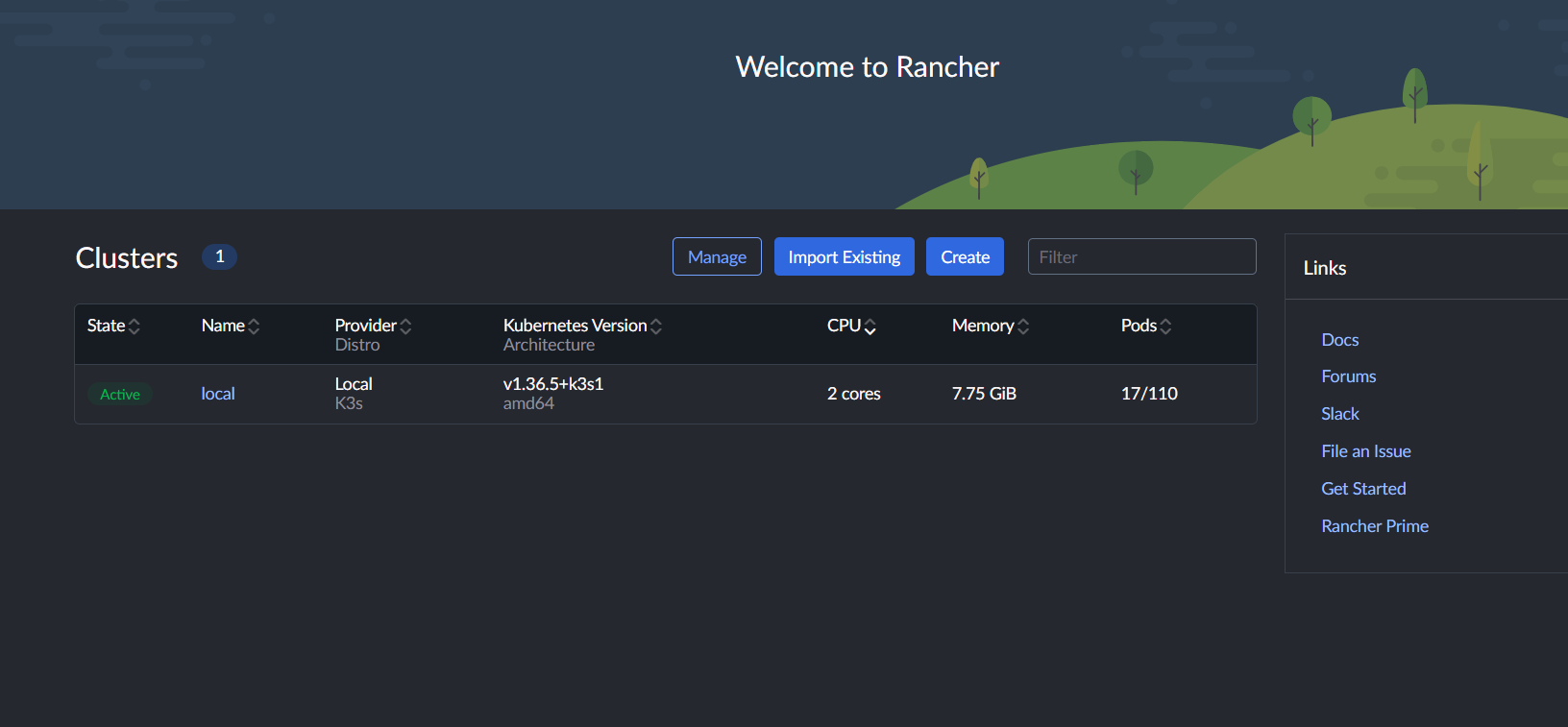The height and width of the screenshot is (727, 1568).
Task: Open the Slack link
Action: coord(1340,414)
